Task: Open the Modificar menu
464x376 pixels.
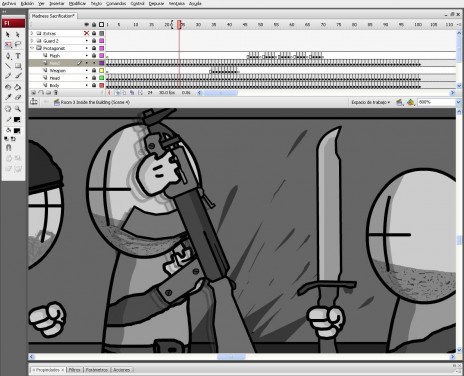Action: pos(77,4)
